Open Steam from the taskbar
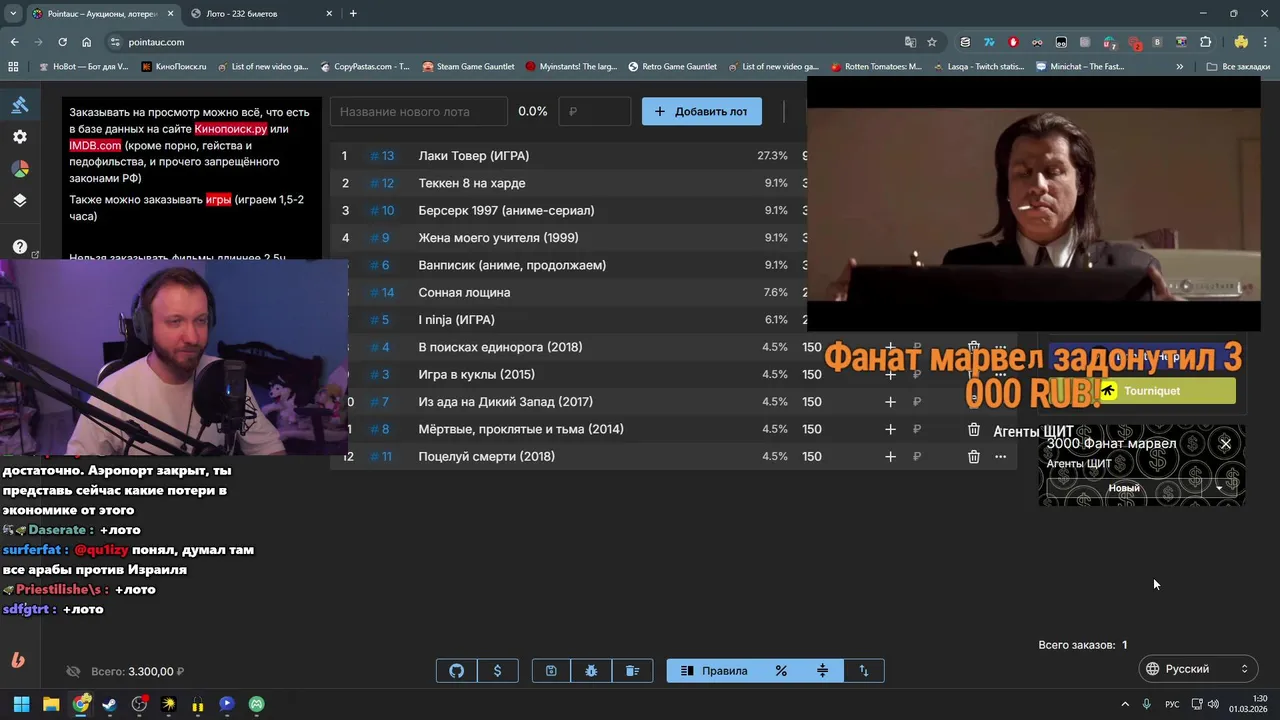Image resolution: width=1280 pixels, height=720 pixels. (x=109, y=704)
